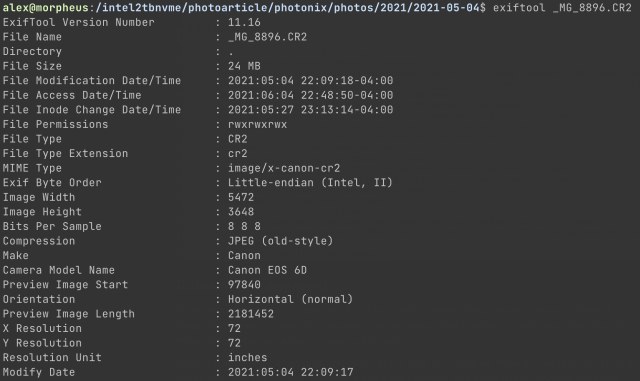Viewport: 640px width, 381px height.
Task: Click the Modify Date value line
Action: point(291,372)
